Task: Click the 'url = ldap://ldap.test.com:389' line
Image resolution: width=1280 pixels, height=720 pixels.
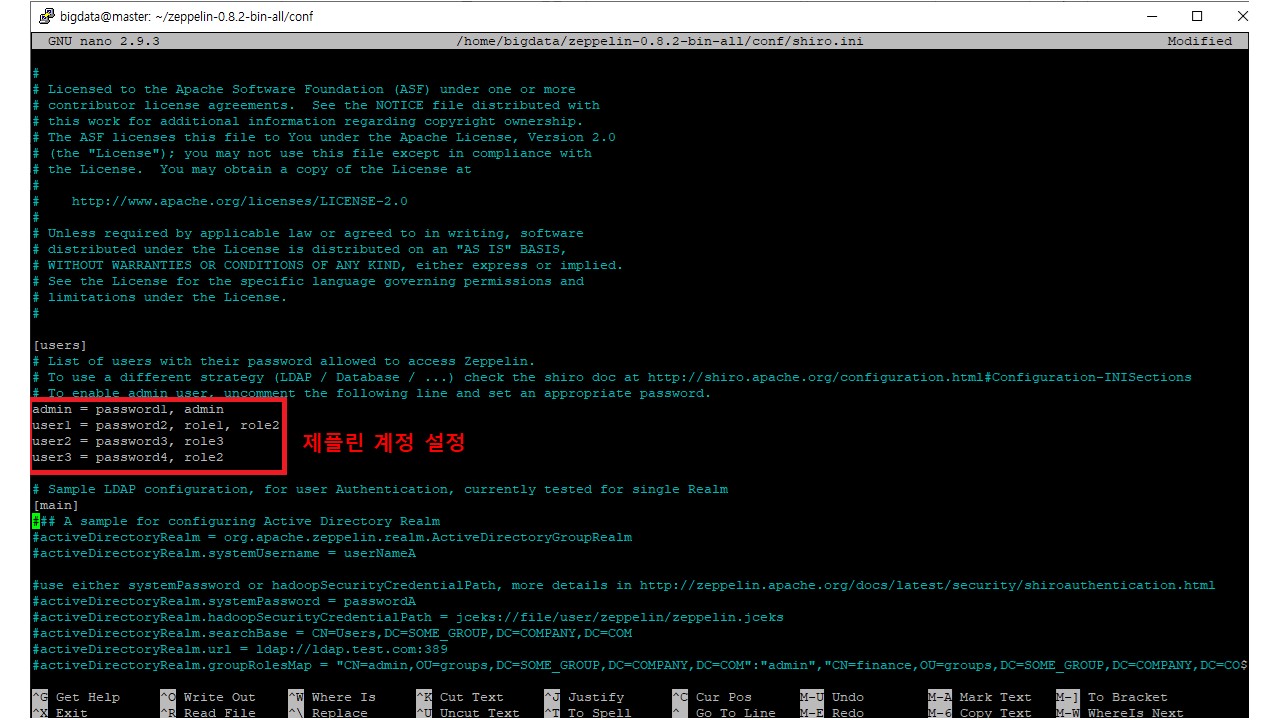Action: coord(240,649)
